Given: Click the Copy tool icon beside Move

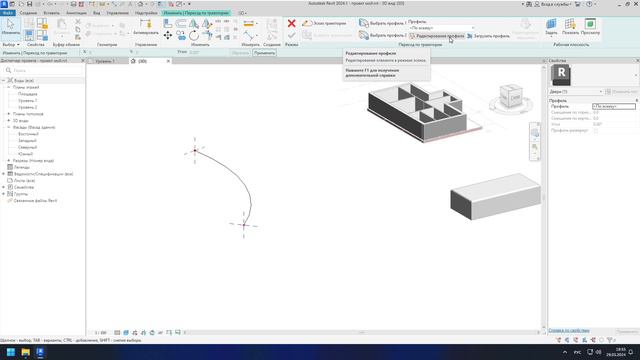Looking at the screenshot, I should (x=181, y=36).
